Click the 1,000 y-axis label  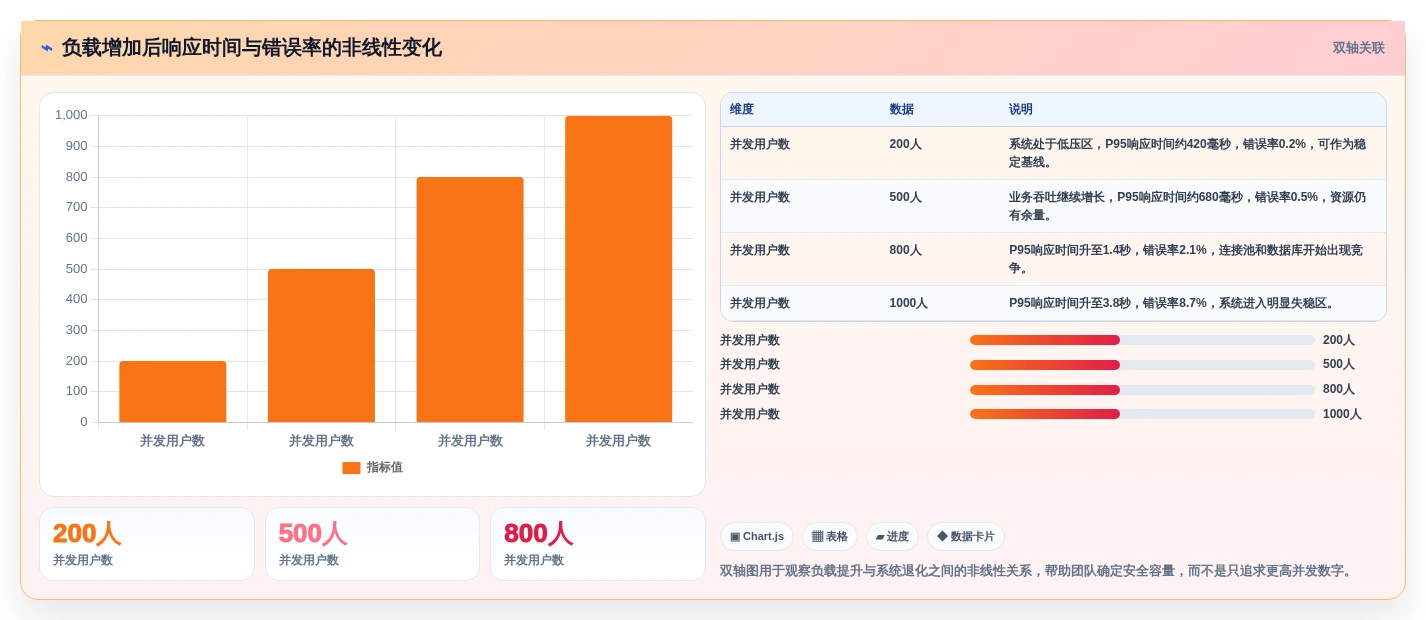[71, 115]
